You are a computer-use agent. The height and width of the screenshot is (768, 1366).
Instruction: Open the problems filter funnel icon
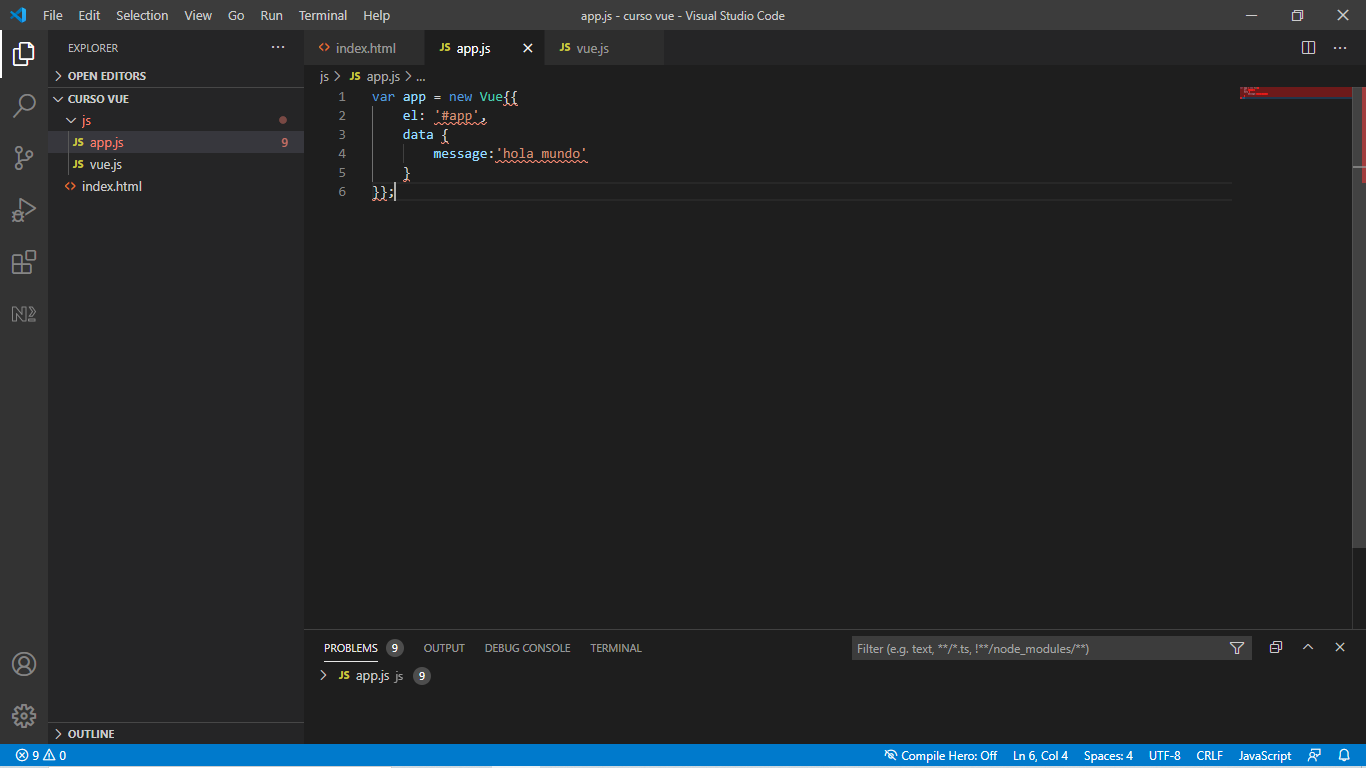pos(1237,648)
